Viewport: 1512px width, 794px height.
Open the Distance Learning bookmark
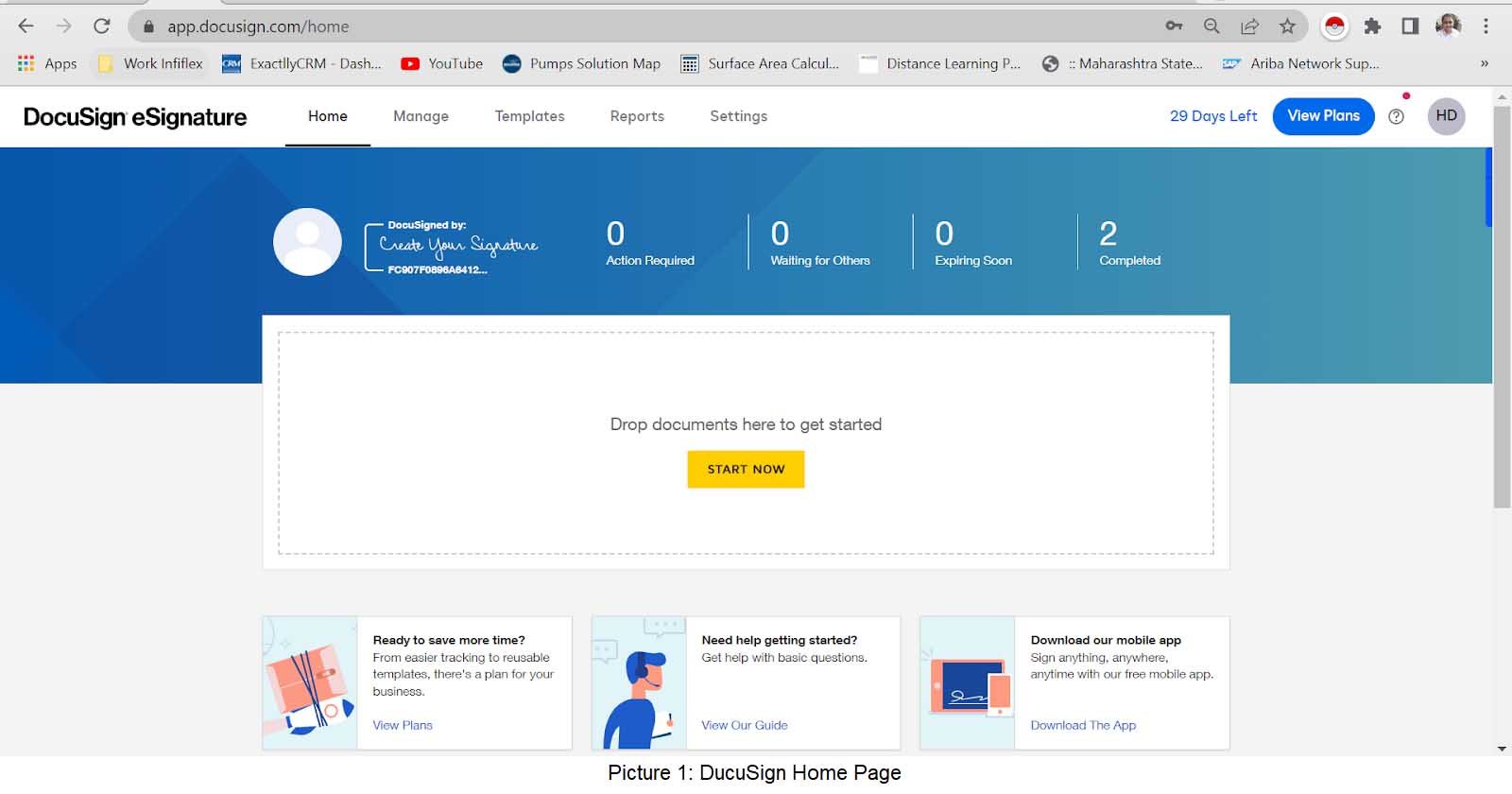click(939, 63)
